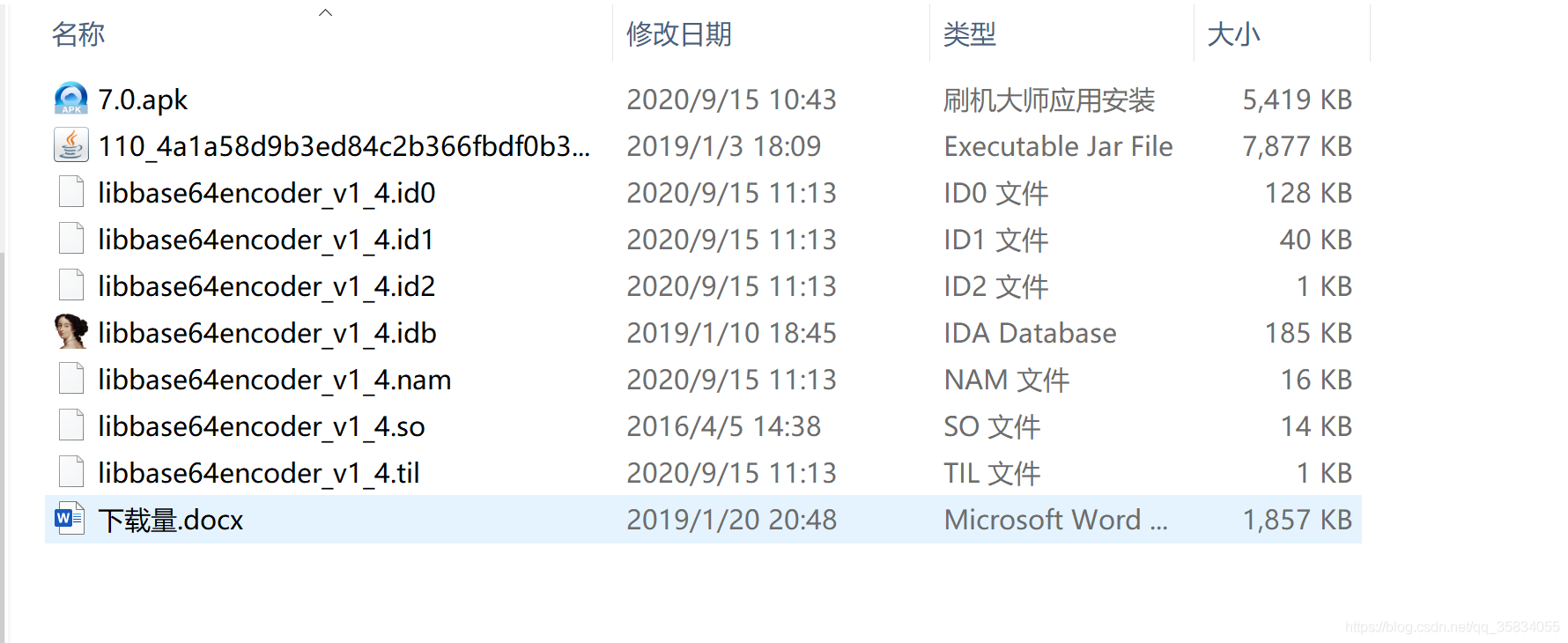This screenshot has height=643, width=1568.
Task: Click the sort arrow above 名称
Action: pos(325,12)
